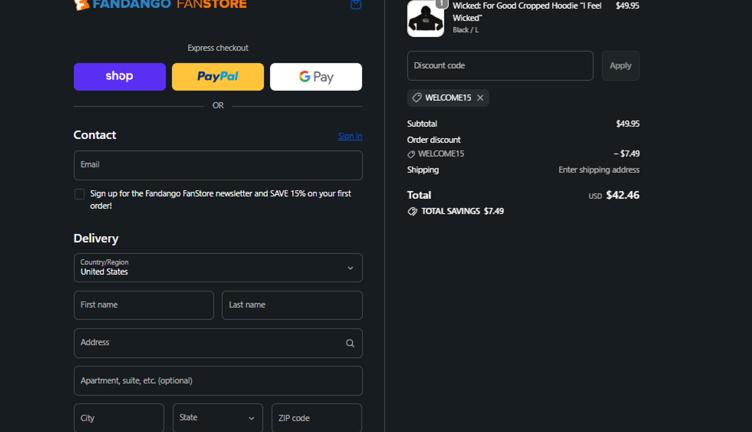The height and width of the screenshot is (432, 752).
Task: Choose PayPal express checkout
Action: (x=218, y=77)
